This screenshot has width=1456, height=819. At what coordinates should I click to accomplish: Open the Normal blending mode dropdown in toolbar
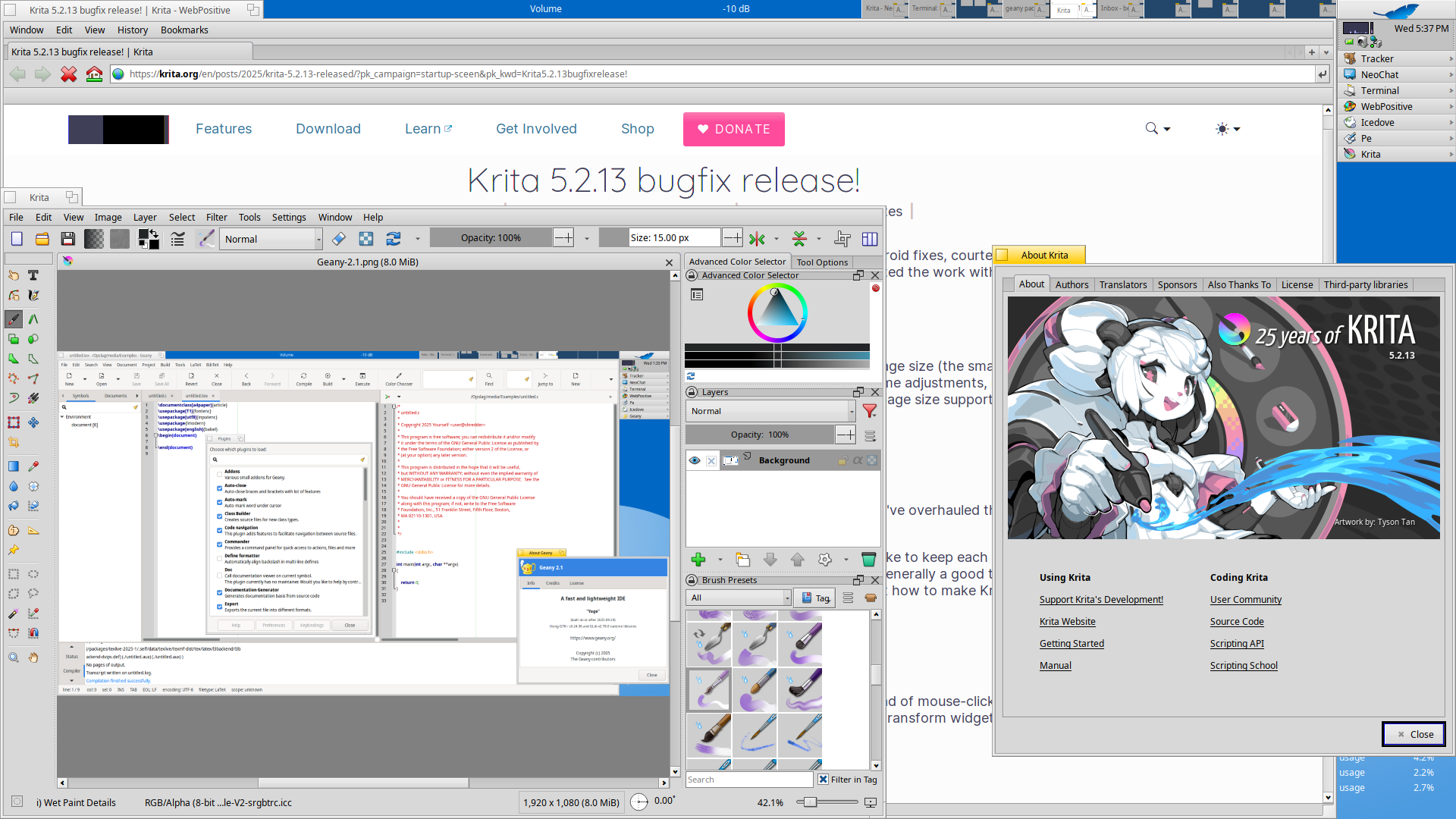point(271,239)
